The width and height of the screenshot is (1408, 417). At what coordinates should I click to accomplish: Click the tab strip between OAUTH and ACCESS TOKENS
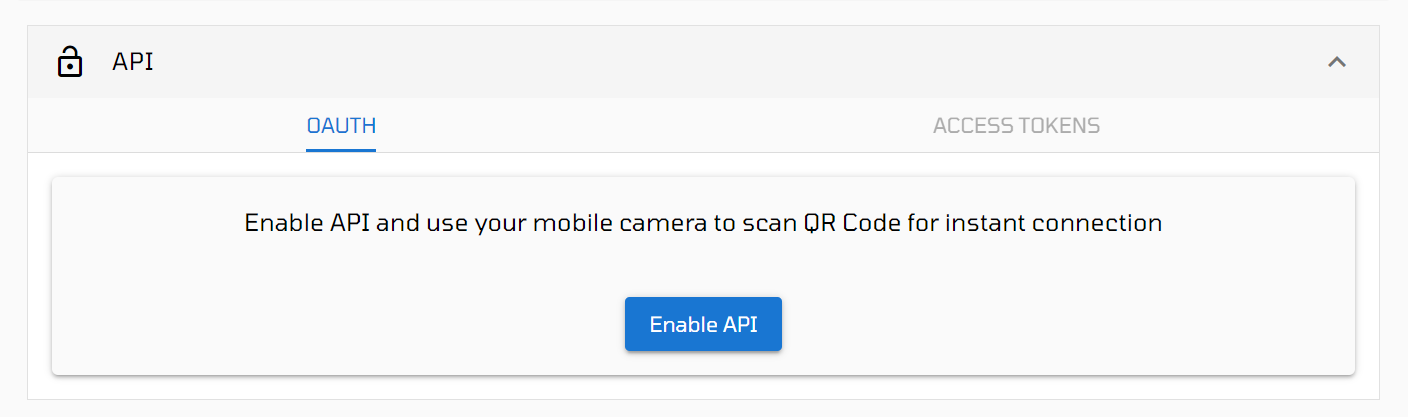coord(654,126)
